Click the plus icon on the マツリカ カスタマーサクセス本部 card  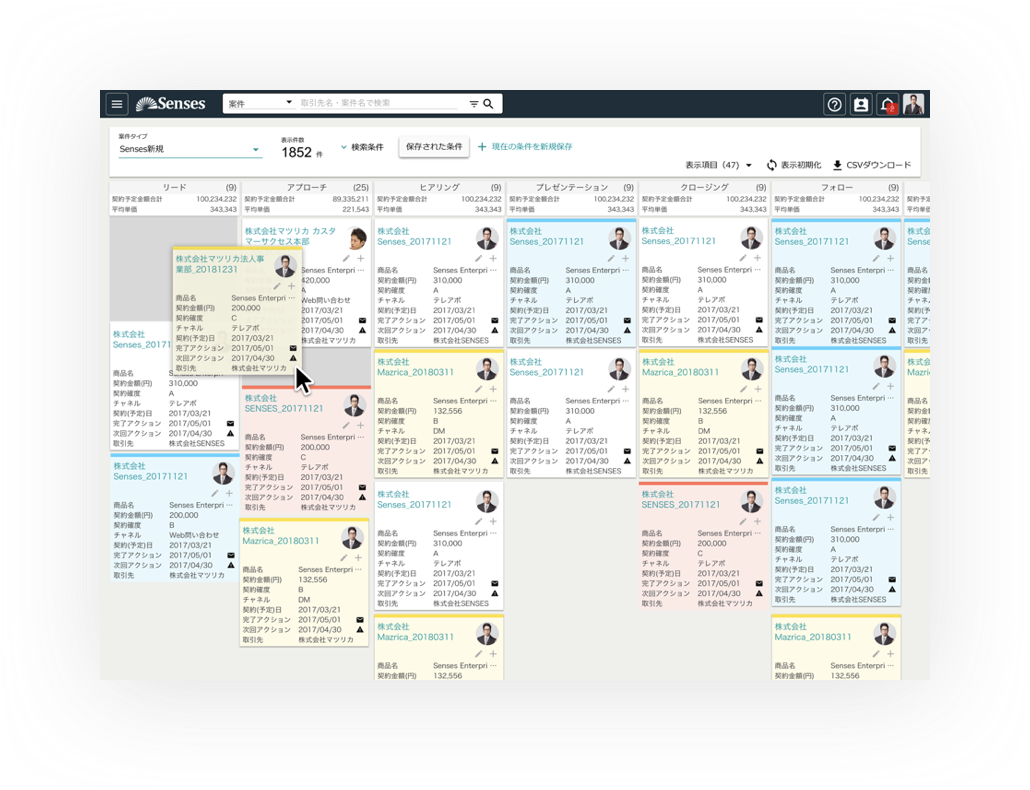click(361, 259)
